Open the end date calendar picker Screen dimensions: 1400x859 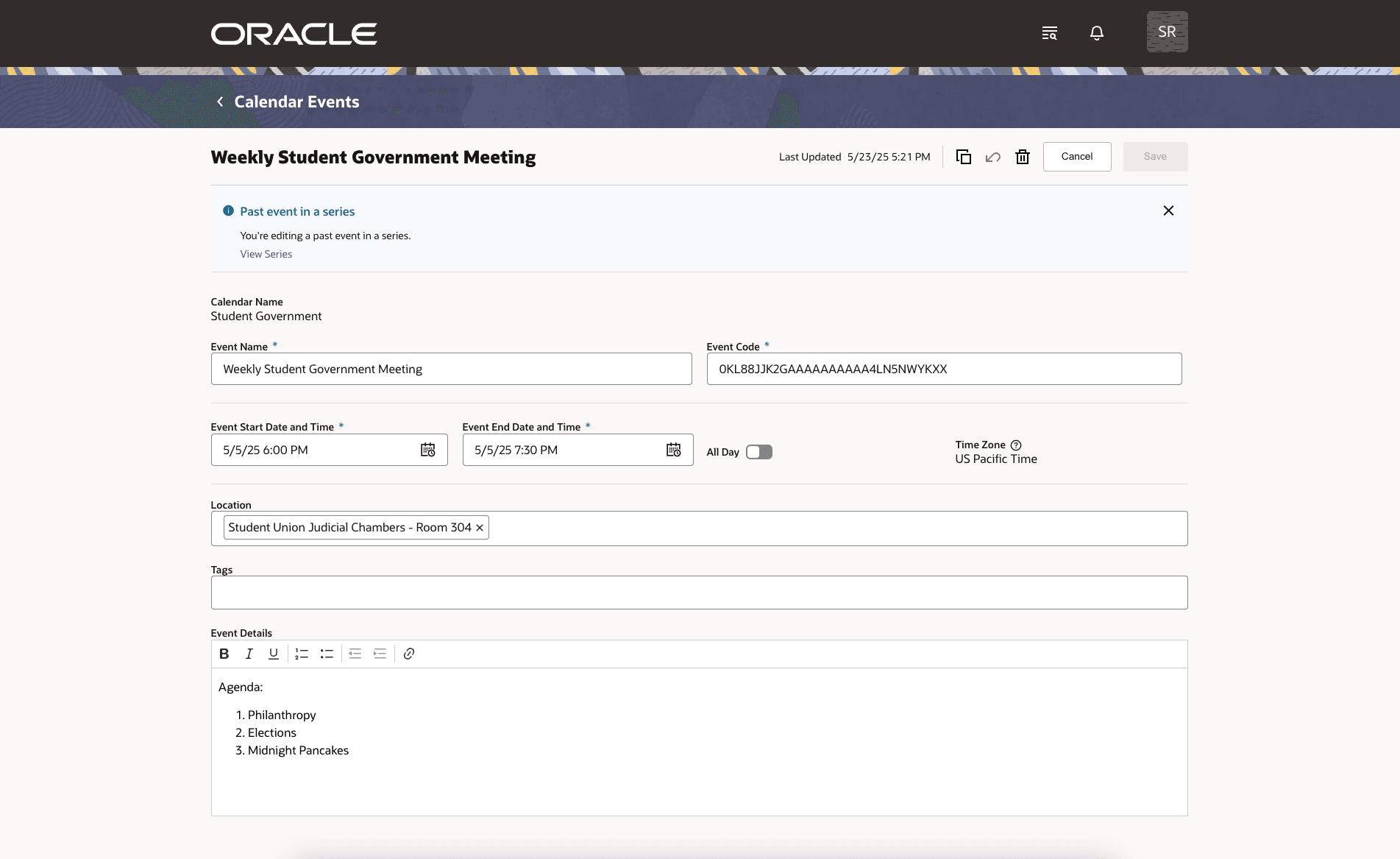(x=674, y=450)
